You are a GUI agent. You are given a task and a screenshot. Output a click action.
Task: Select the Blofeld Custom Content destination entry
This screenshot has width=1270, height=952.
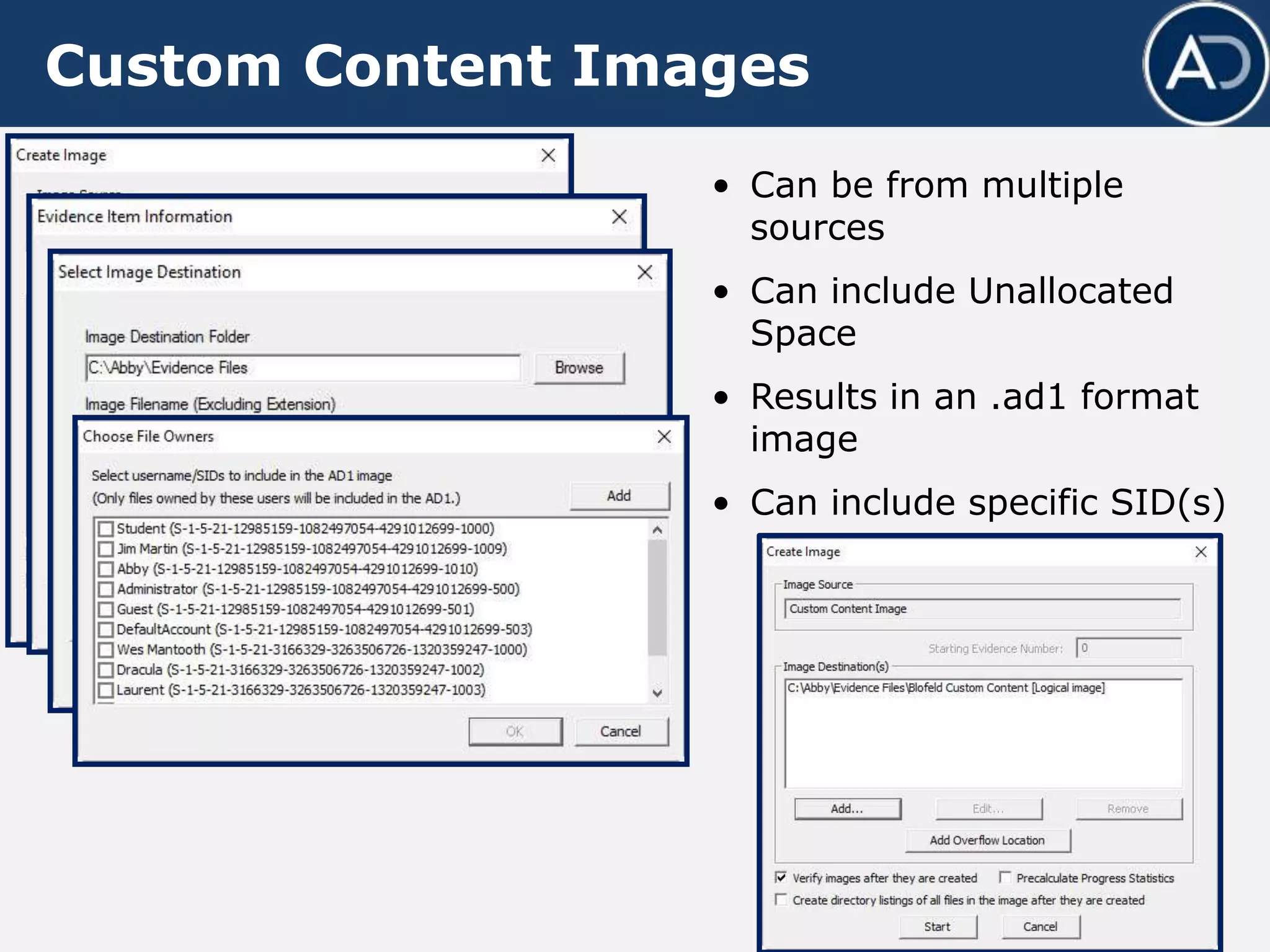(x=946, y=688)
